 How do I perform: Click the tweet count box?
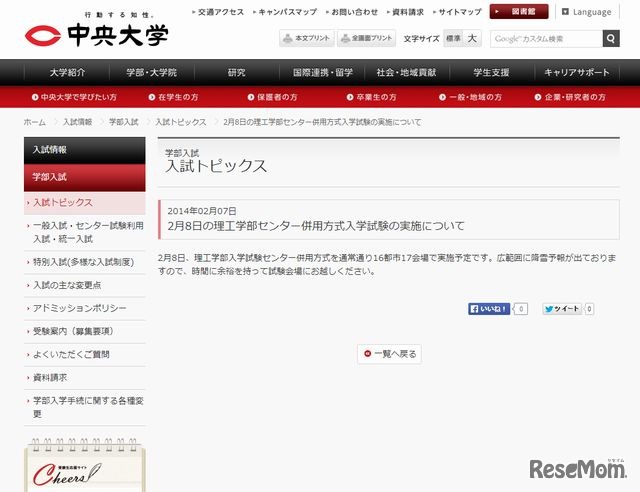click(589, 309)
